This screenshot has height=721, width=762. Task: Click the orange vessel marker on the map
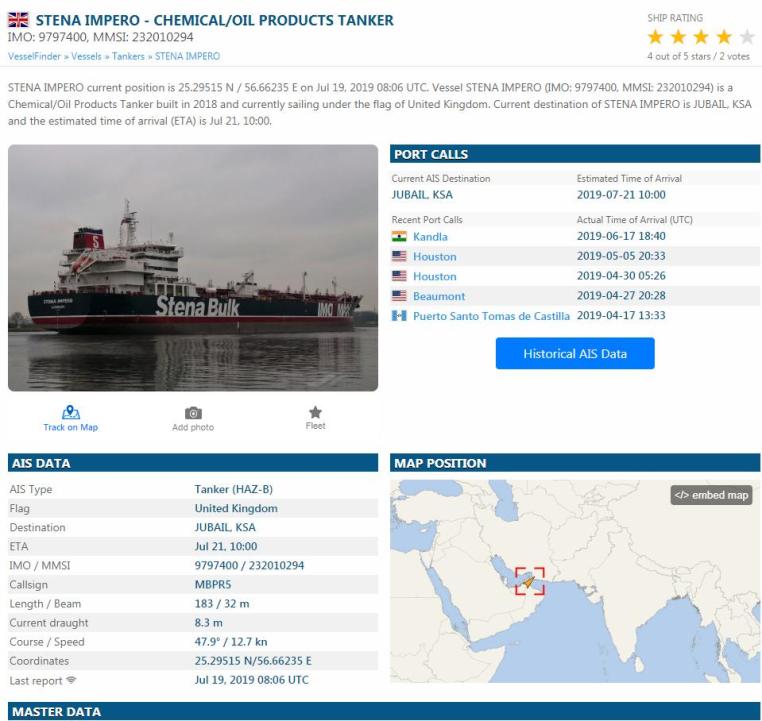click(x=529, y=581)
